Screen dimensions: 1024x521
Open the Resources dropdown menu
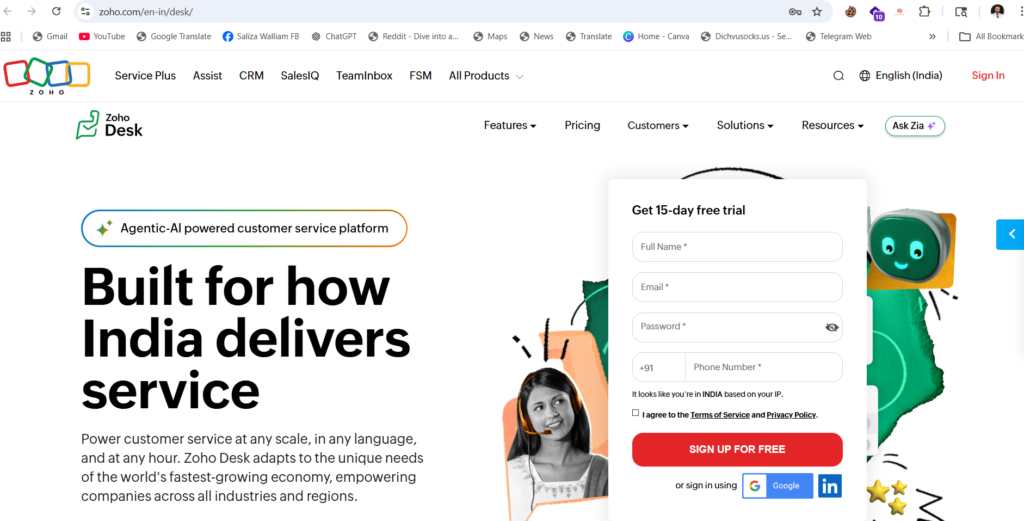[833, 125]
